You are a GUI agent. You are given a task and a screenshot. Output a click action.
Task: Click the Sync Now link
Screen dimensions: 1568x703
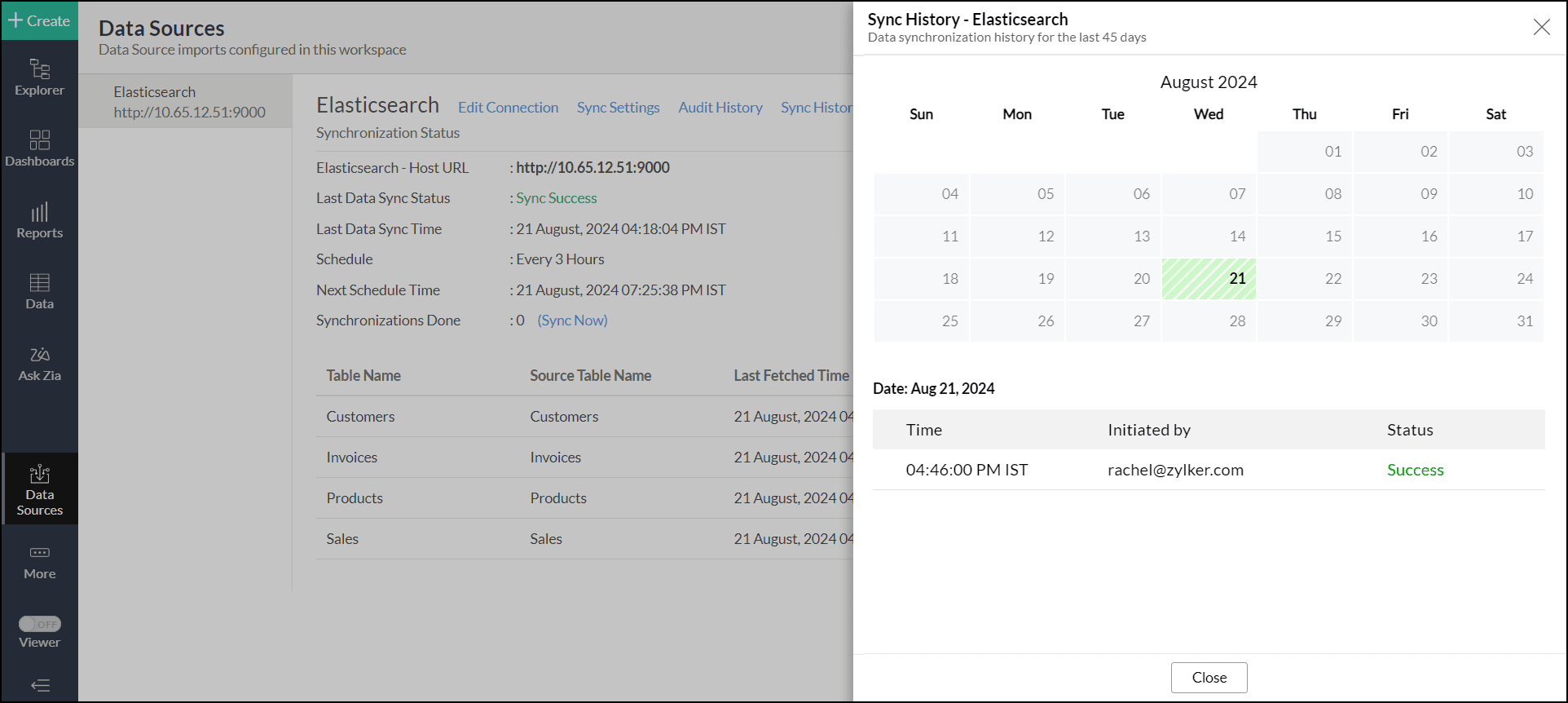click(x=572, y=321)
